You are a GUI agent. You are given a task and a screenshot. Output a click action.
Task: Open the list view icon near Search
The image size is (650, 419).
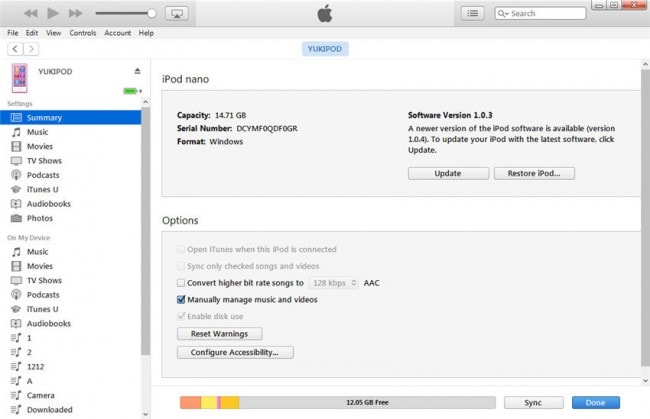tap(473, 14)
